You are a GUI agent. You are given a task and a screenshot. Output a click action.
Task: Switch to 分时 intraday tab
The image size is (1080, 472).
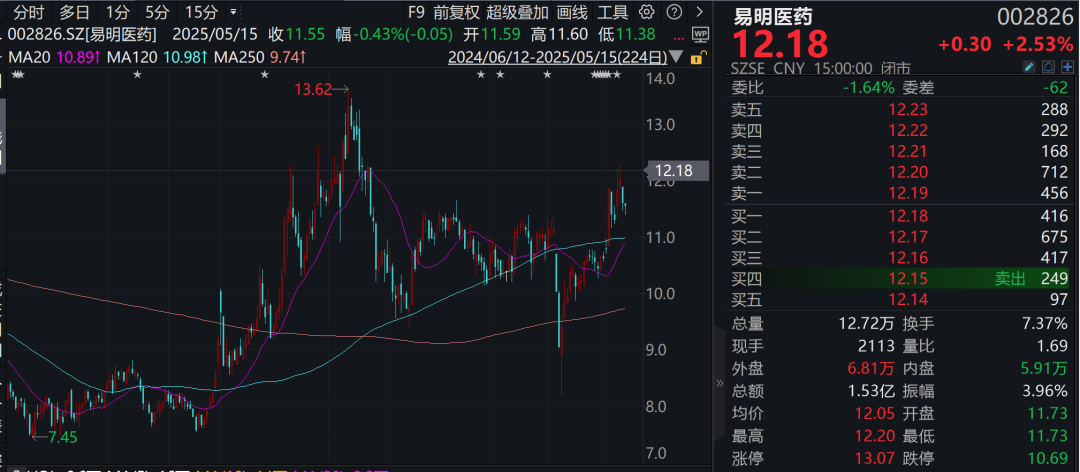point(29,13)
